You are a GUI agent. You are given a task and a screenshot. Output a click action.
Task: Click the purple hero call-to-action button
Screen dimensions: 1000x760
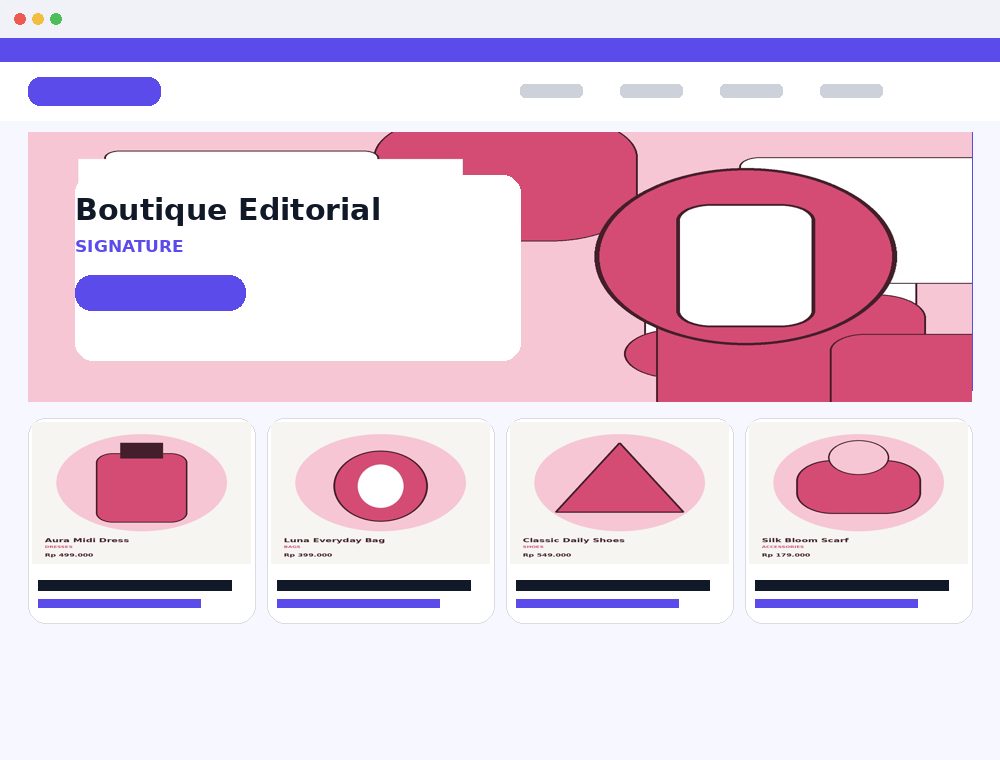tap(160, 293)
